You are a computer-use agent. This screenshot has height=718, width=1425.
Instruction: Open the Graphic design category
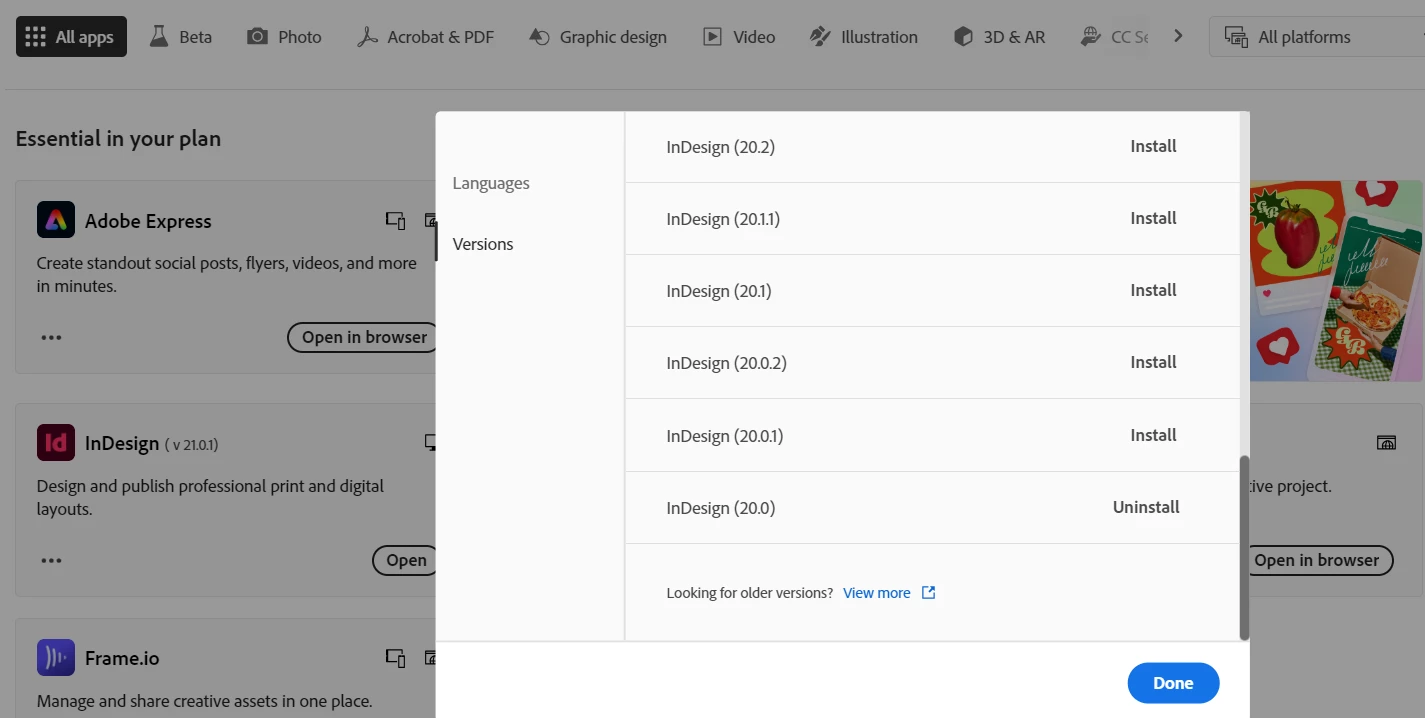click(x=598, y=37)
